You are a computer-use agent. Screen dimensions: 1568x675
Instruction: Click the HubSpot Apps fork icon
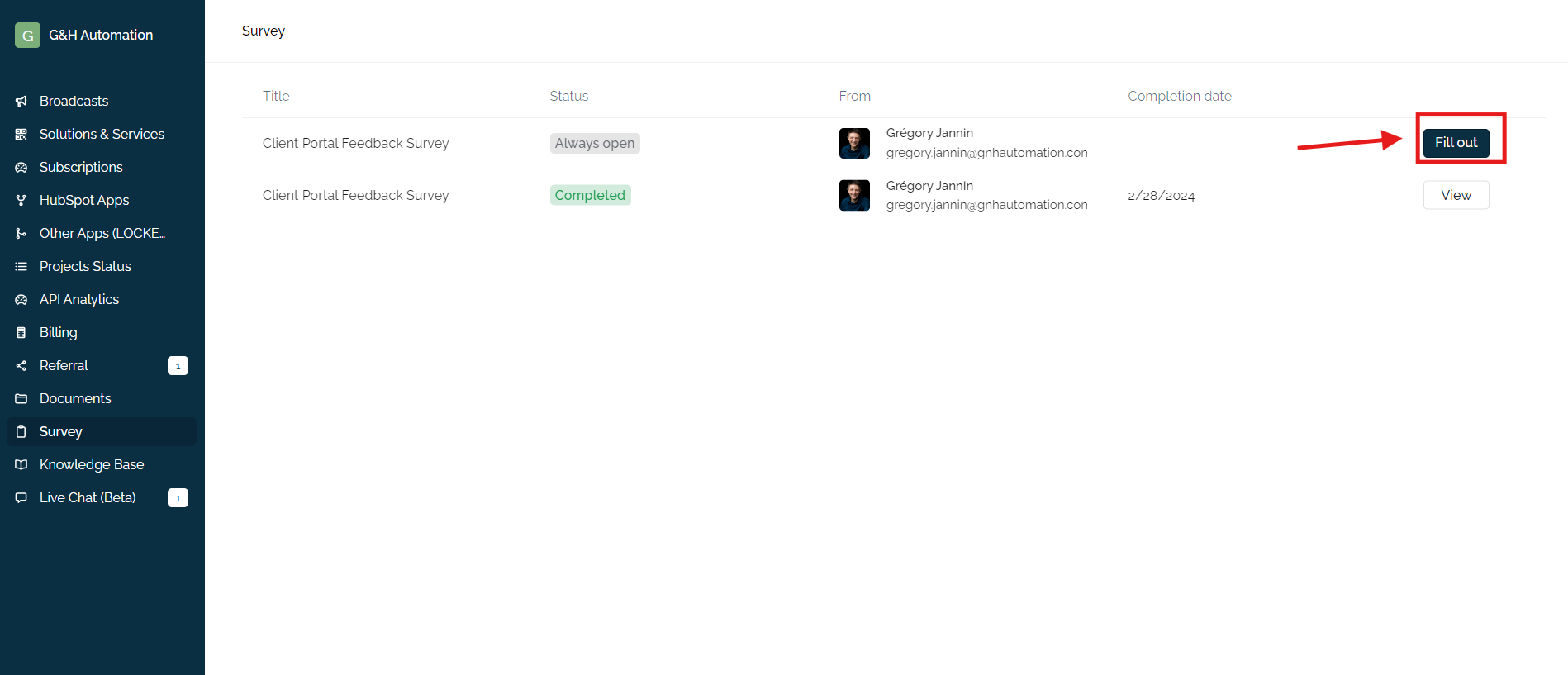coord(21,200)
